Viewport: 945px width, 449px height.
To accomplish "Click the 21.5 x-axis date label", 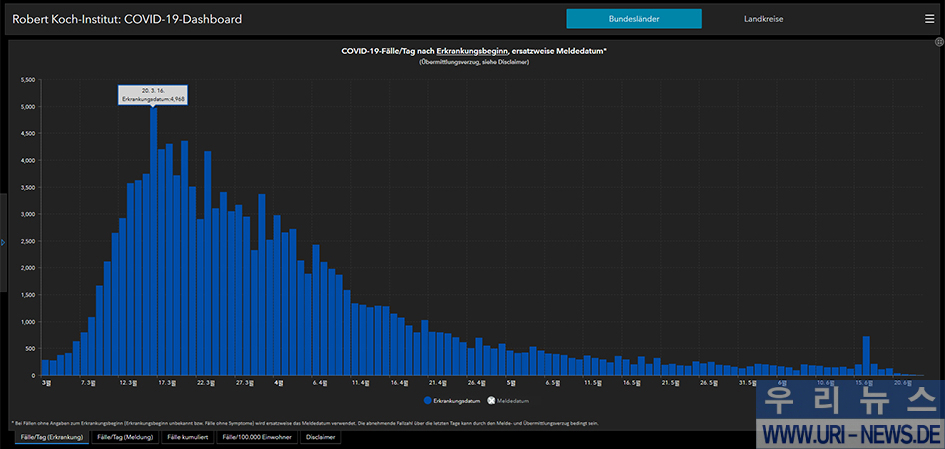I will click(x=670, y=383).
